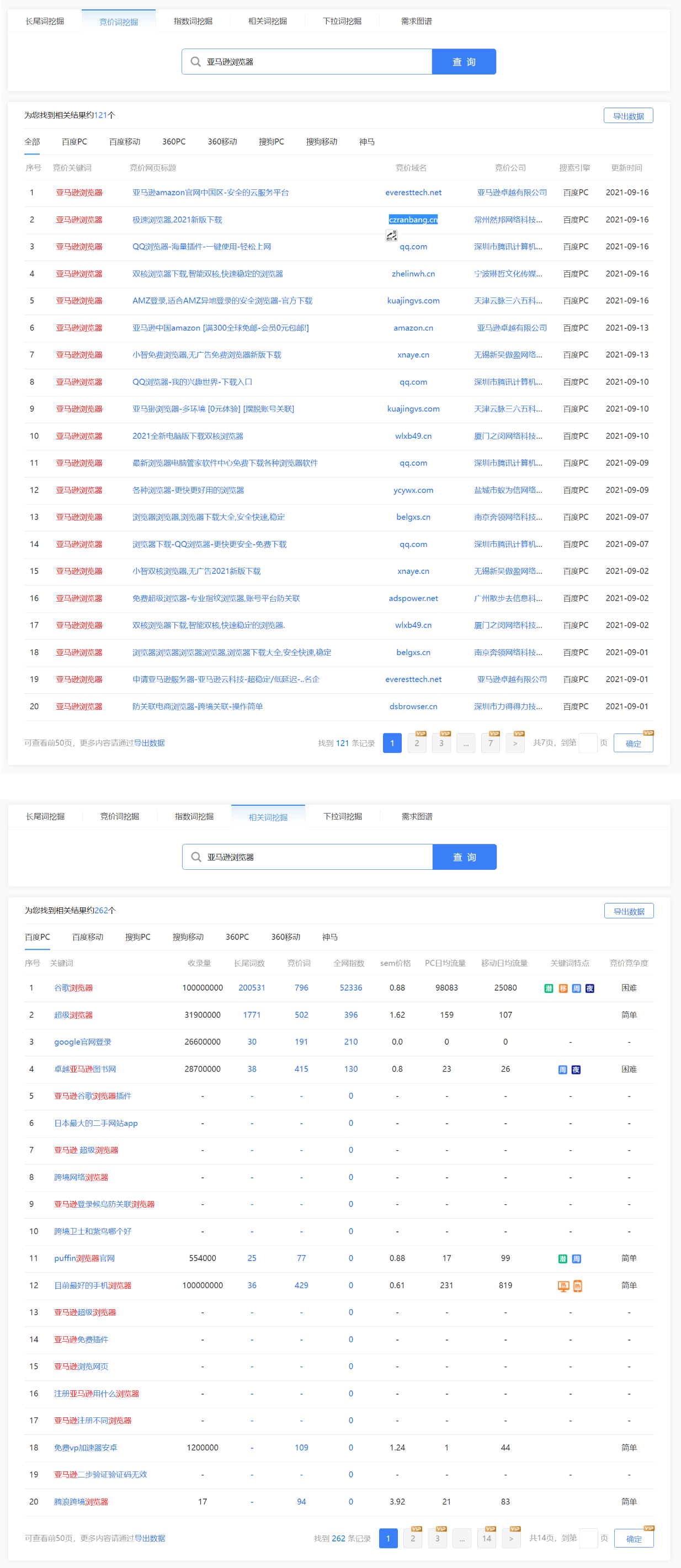
Task: Click the 周 icon in the 卓越亚马逊图书网 row
Action: (563, 1070)
